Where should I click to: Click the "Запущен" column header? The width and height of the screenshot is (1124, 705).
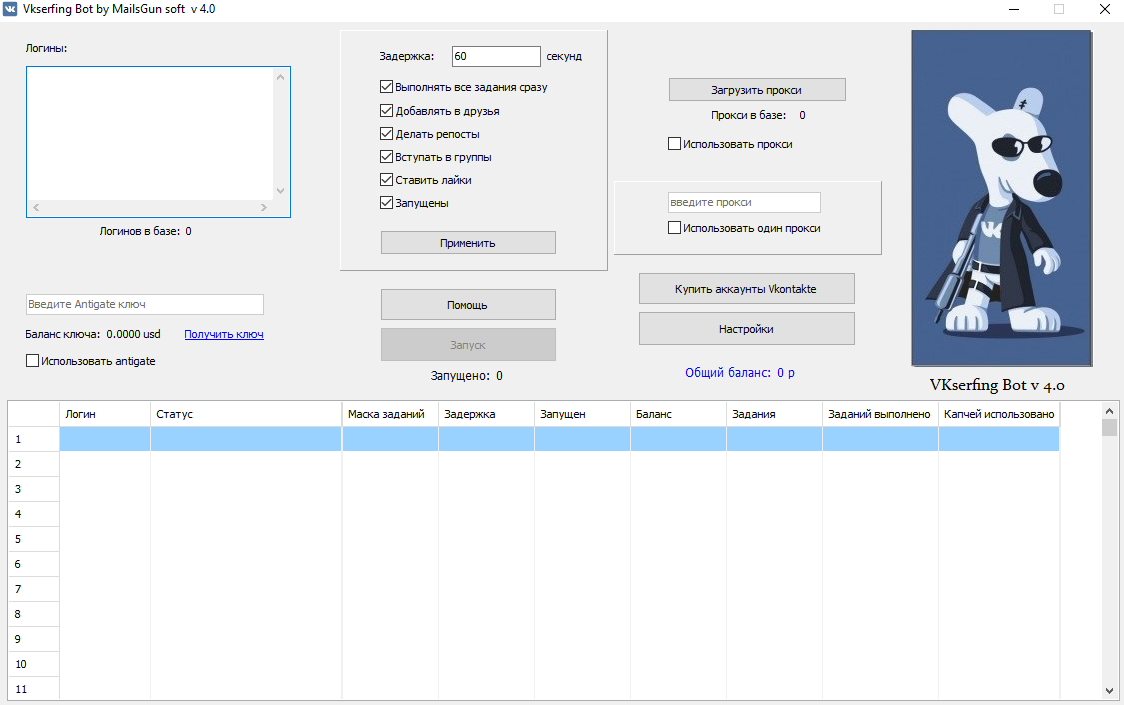pos(582,414)
